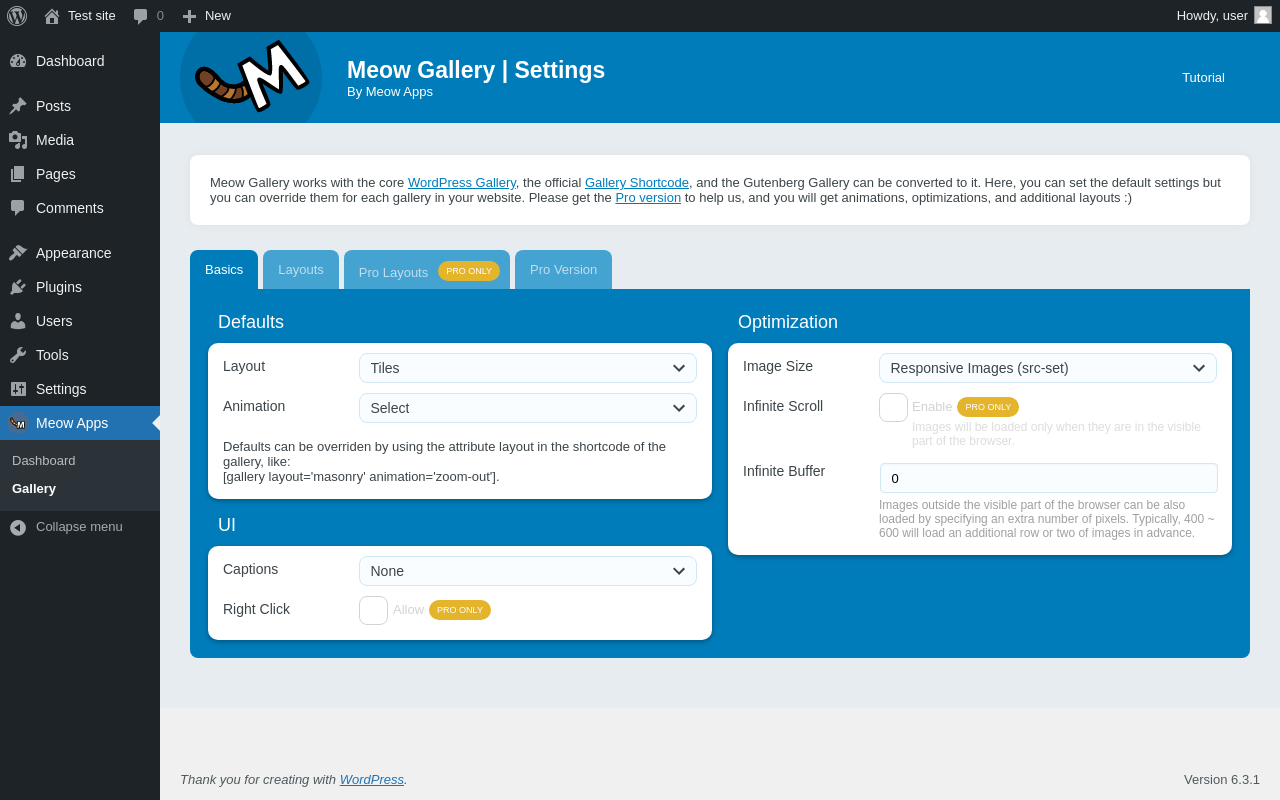Open the Gallery Shortcode link
The width and height of the screenshot is (1280, 800).
pos(637,183)
